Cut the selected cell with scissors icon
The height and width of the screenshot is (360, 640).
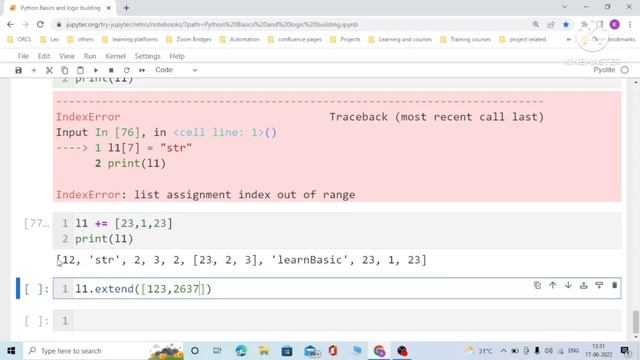49,70
